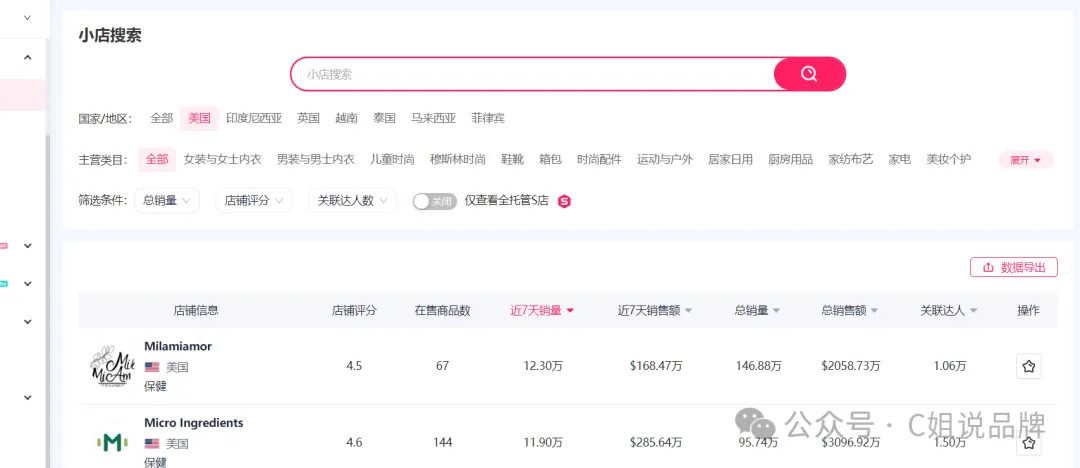Choose 家电 category
Screen dimensions: 1080x468
[x=900, y=160]
